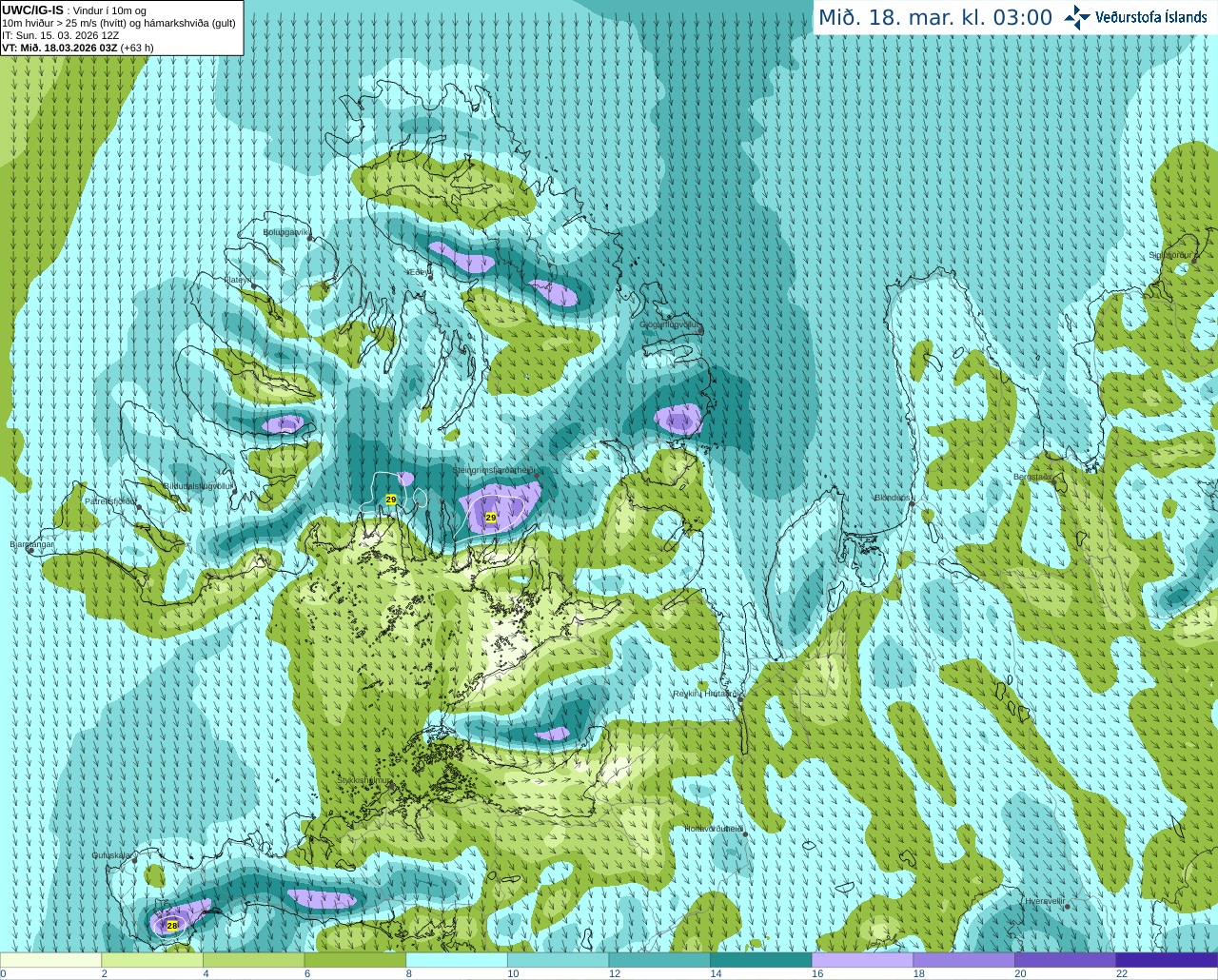
Task: Click the Flateyri station label
Action: tap(238, 280)
